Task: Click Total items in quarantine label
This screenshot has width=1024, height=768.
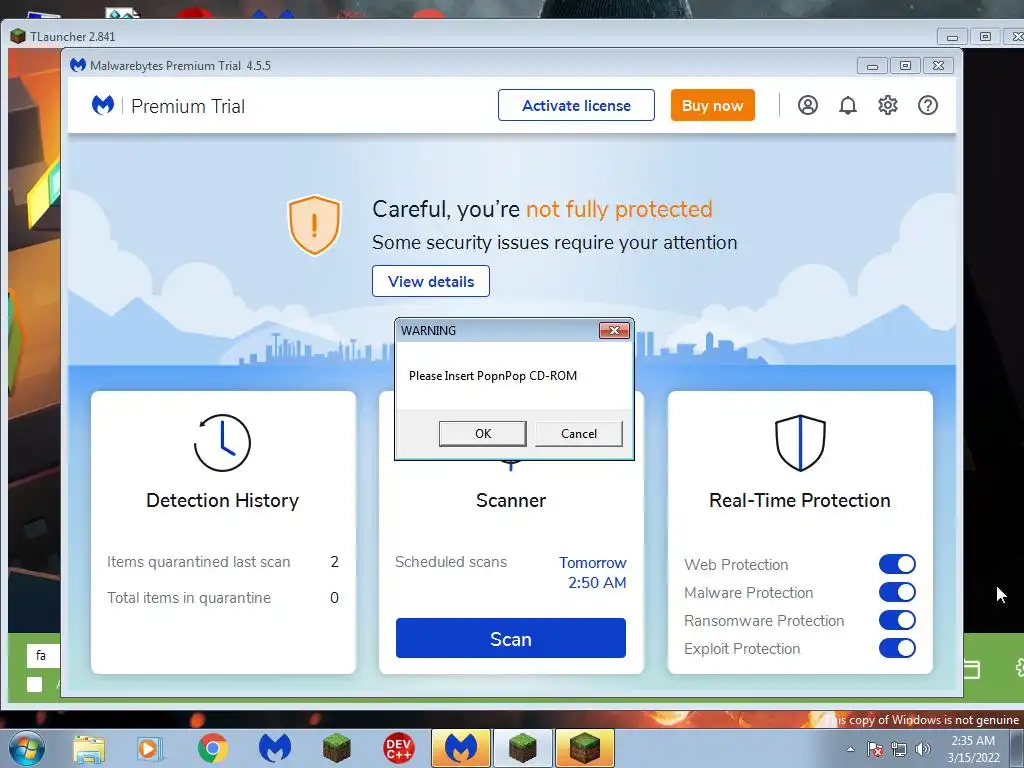Action: (189, 598)
